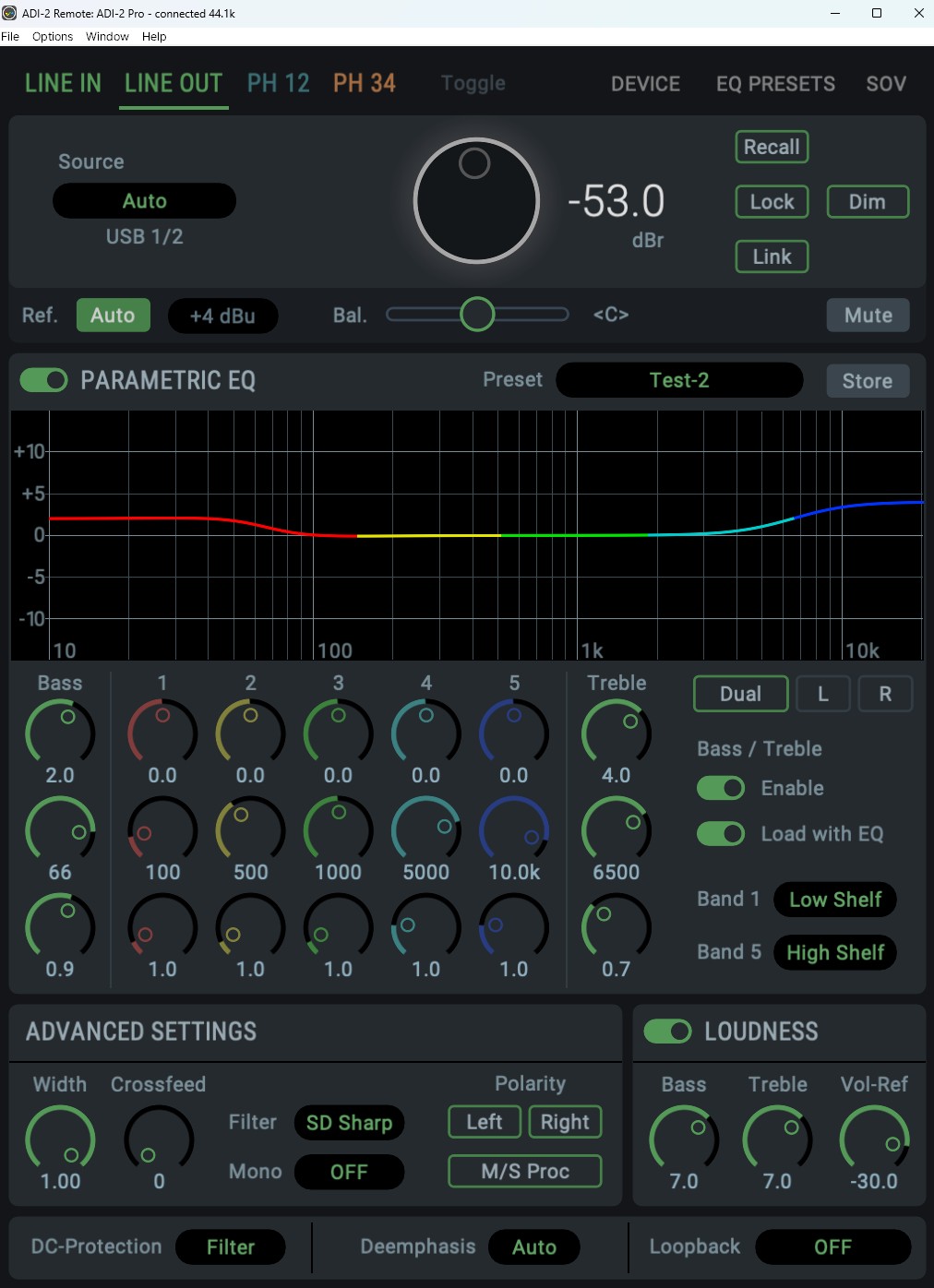Click Band 1 red gain knob

tap(162, 733)
